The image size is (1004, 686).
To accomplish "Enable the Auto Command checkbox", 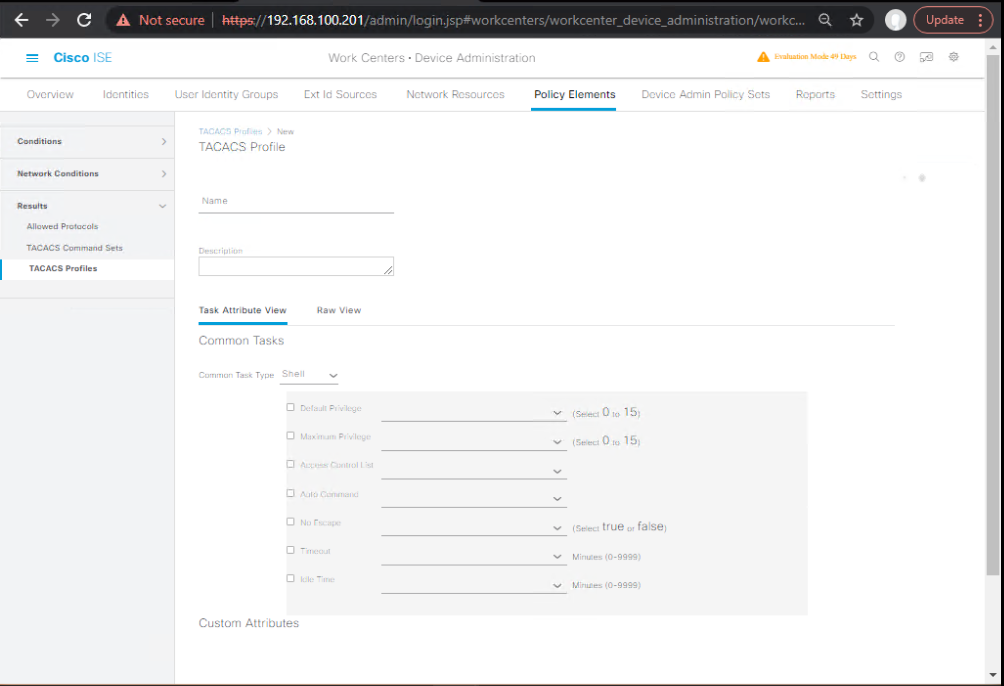I will (291, 493).
